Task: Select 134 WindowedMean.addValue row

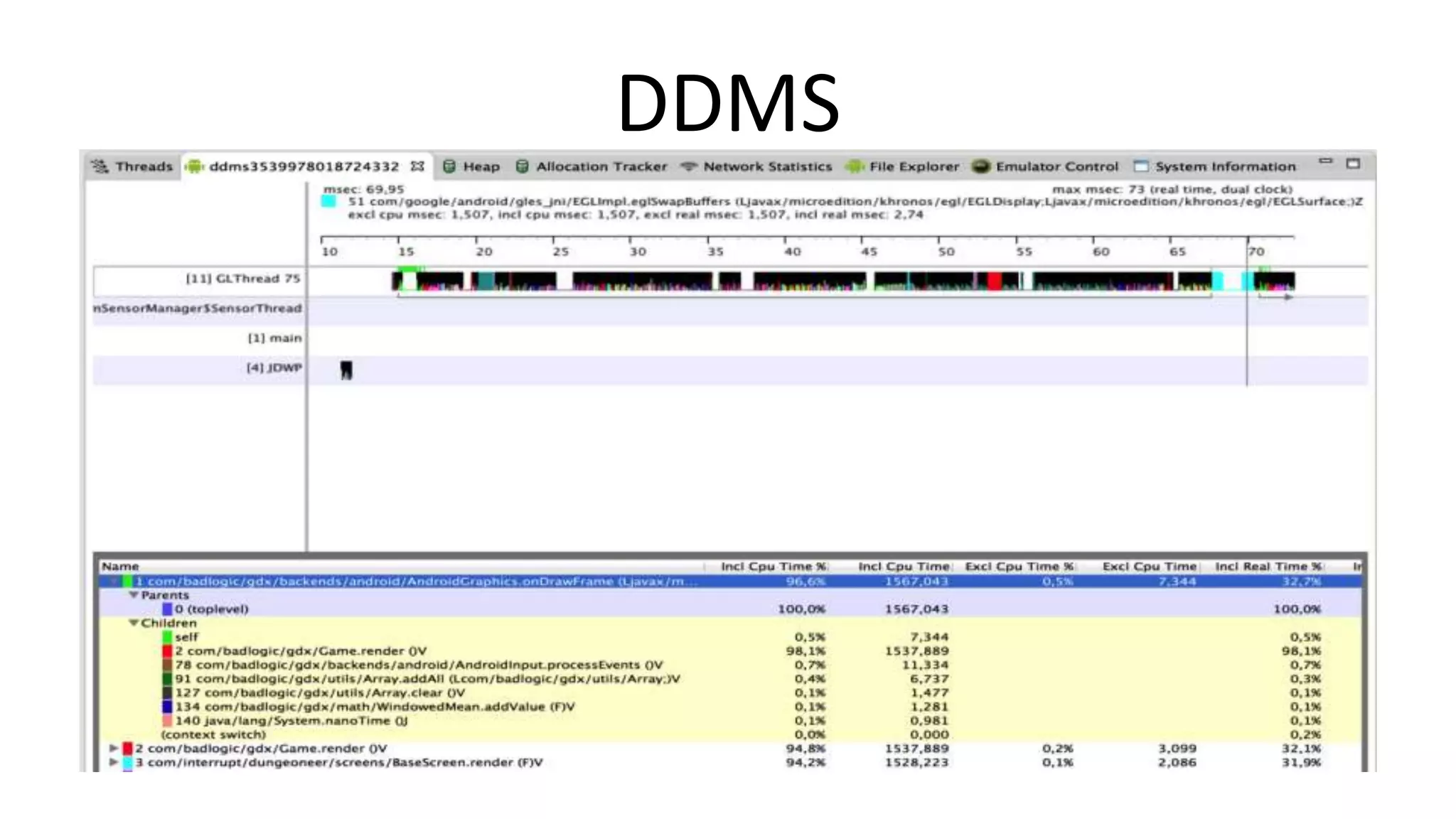Action: point(730,707)
